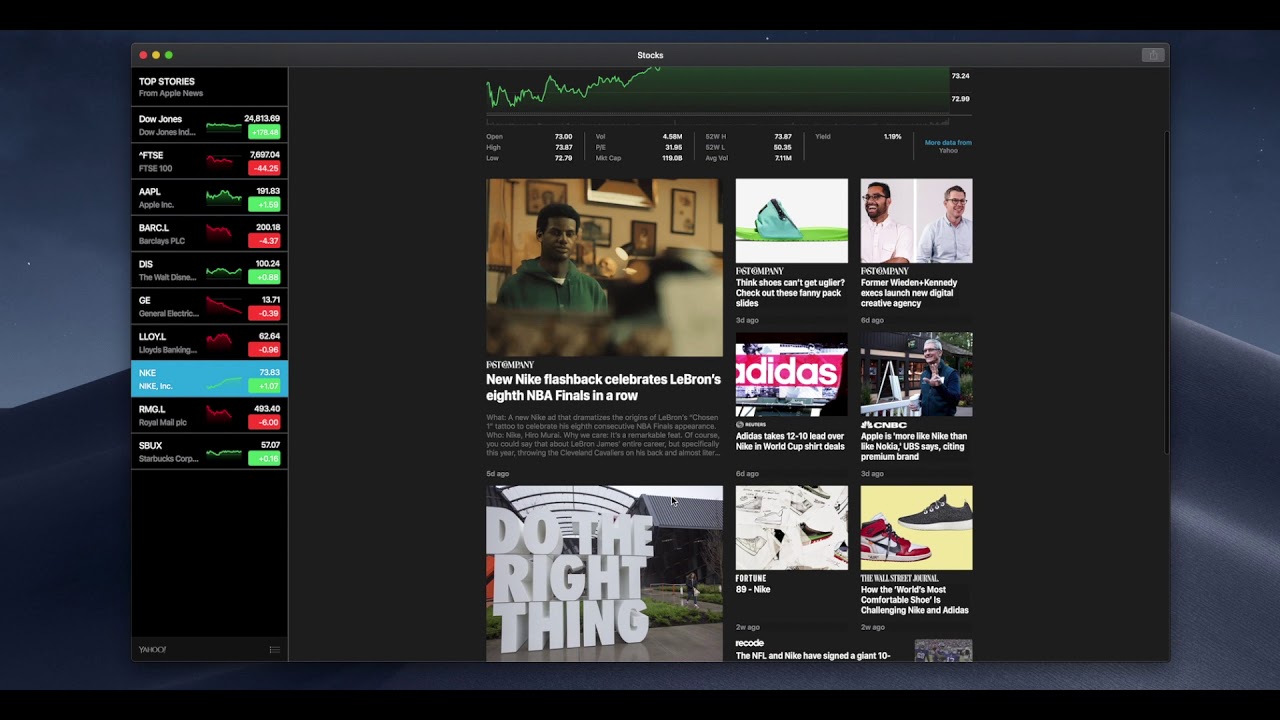Toggle the AAPL +1.59 change badge

click(264, 205)
